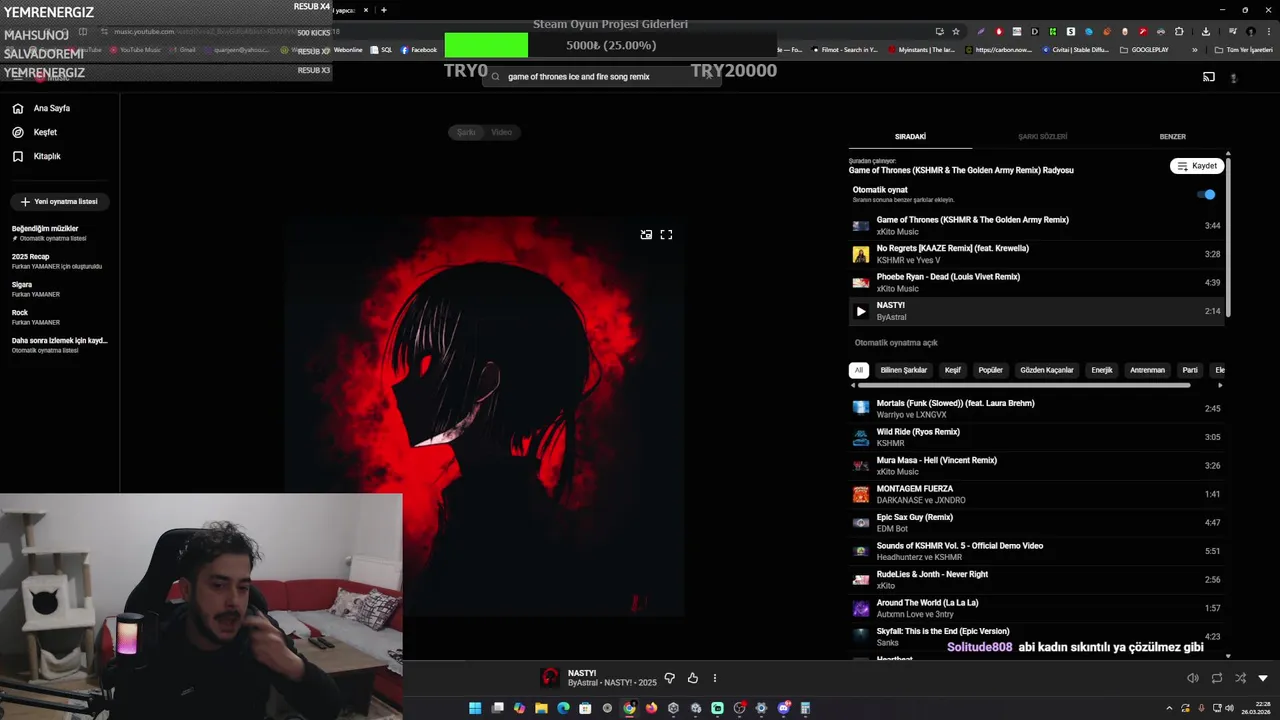Open File Explorer from the taskbar
Screen dimensions: 1280x720
point(541,708)
